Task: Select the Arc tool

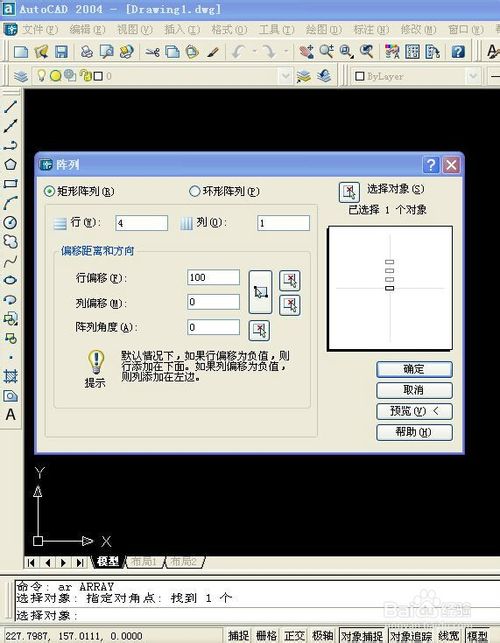Action: 10,203
